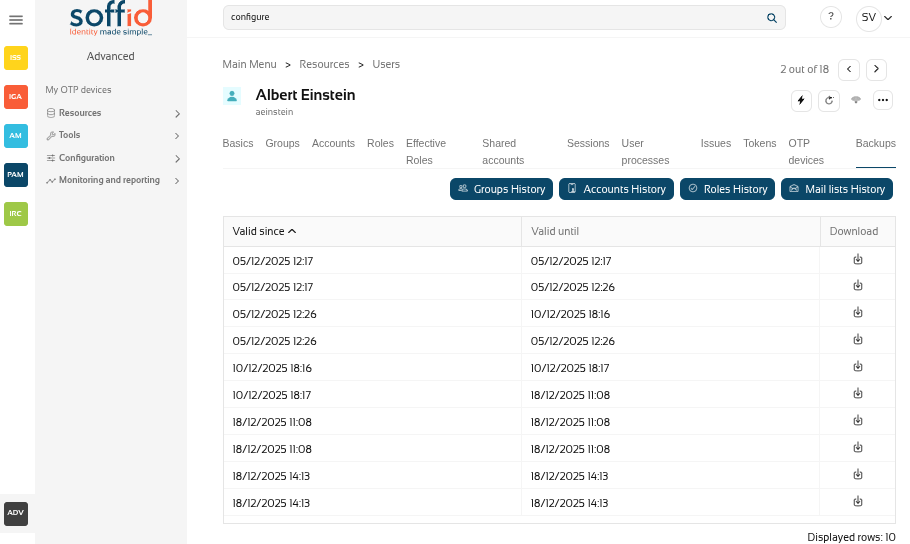Click the Mail lists History button

click(x=836, y=189)
